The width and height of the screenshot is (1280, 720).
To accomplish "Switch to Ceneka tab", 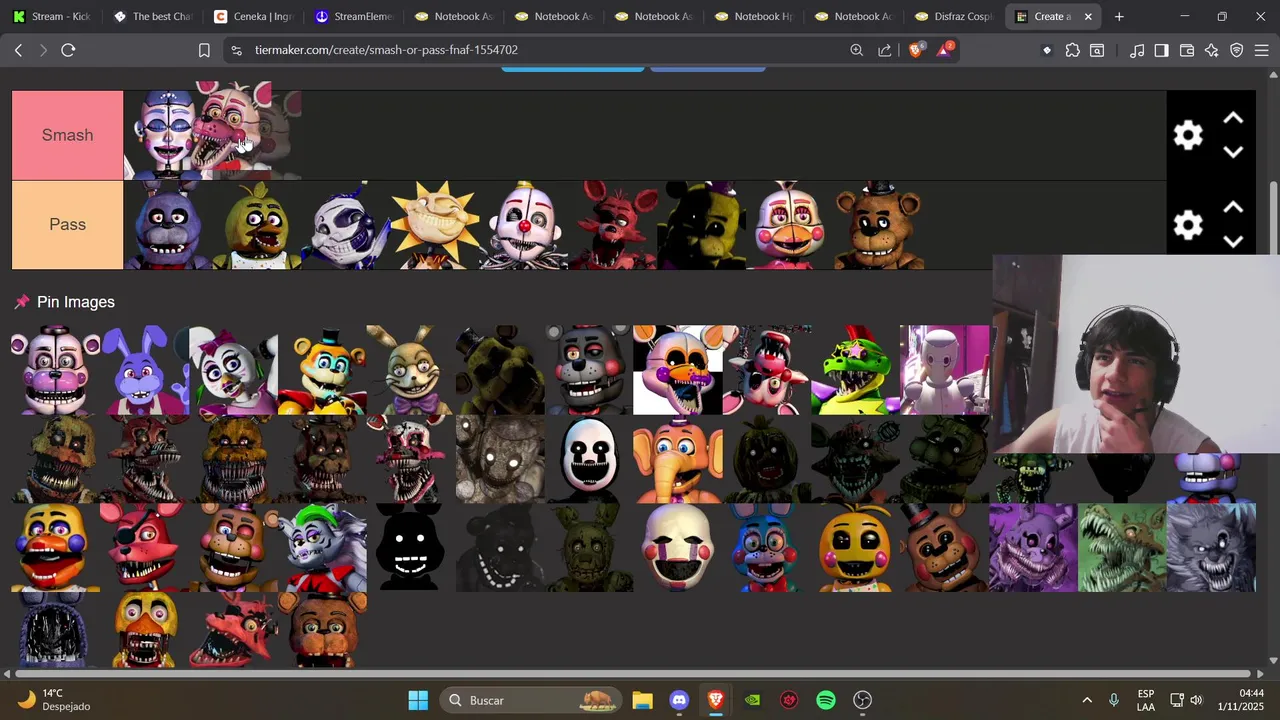I will (252, 16).
